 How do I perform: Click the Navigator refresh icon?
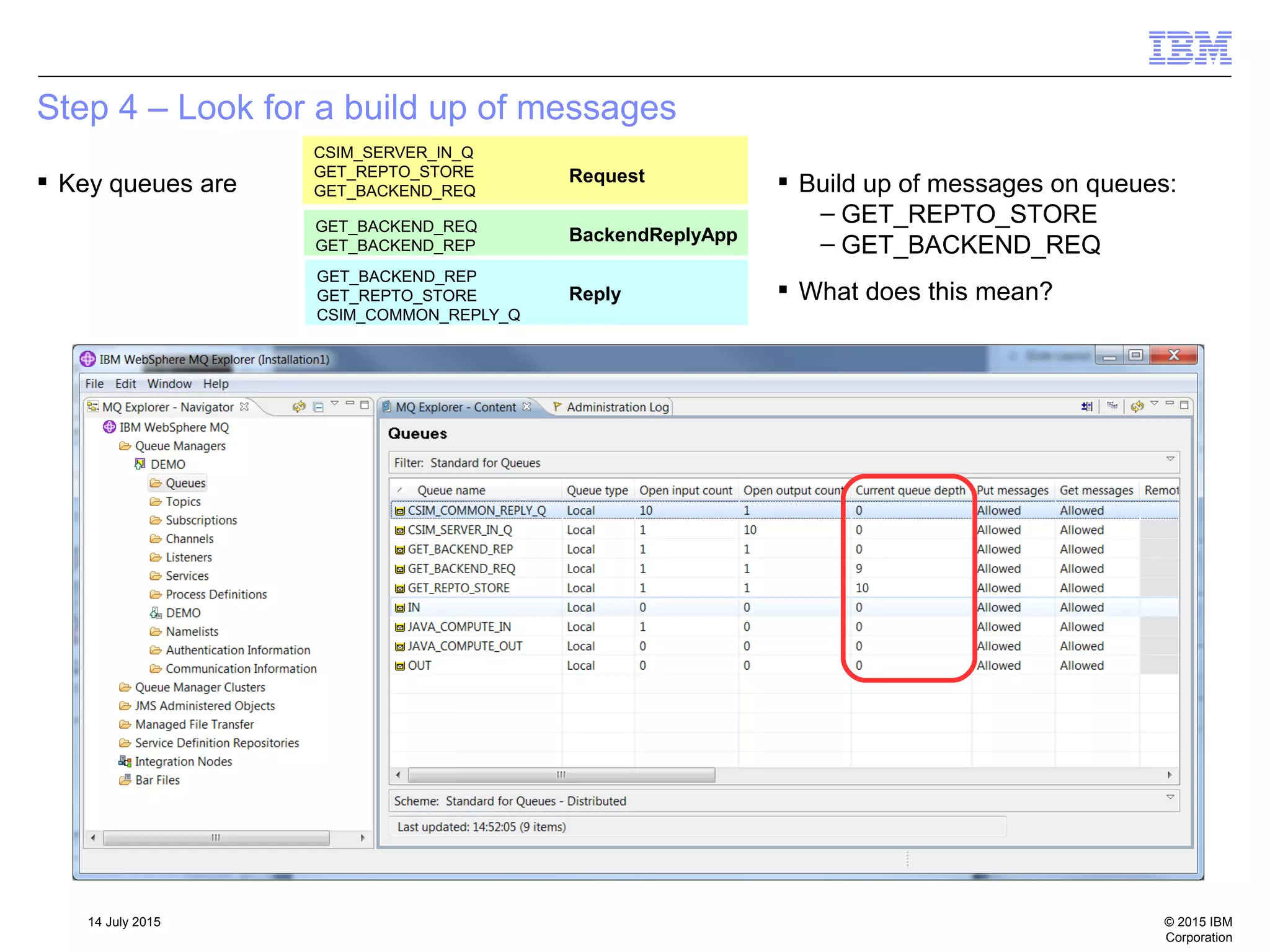click(x=299, y=406)
